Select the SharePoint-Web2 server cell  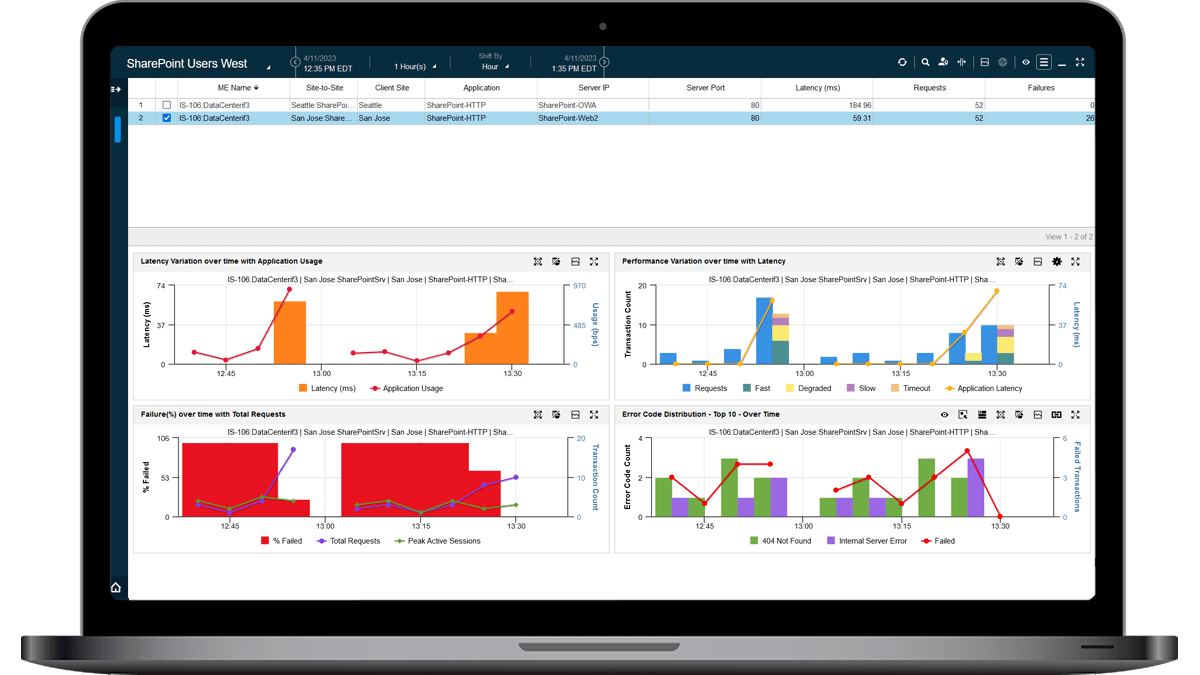click(x=593, y=118)
